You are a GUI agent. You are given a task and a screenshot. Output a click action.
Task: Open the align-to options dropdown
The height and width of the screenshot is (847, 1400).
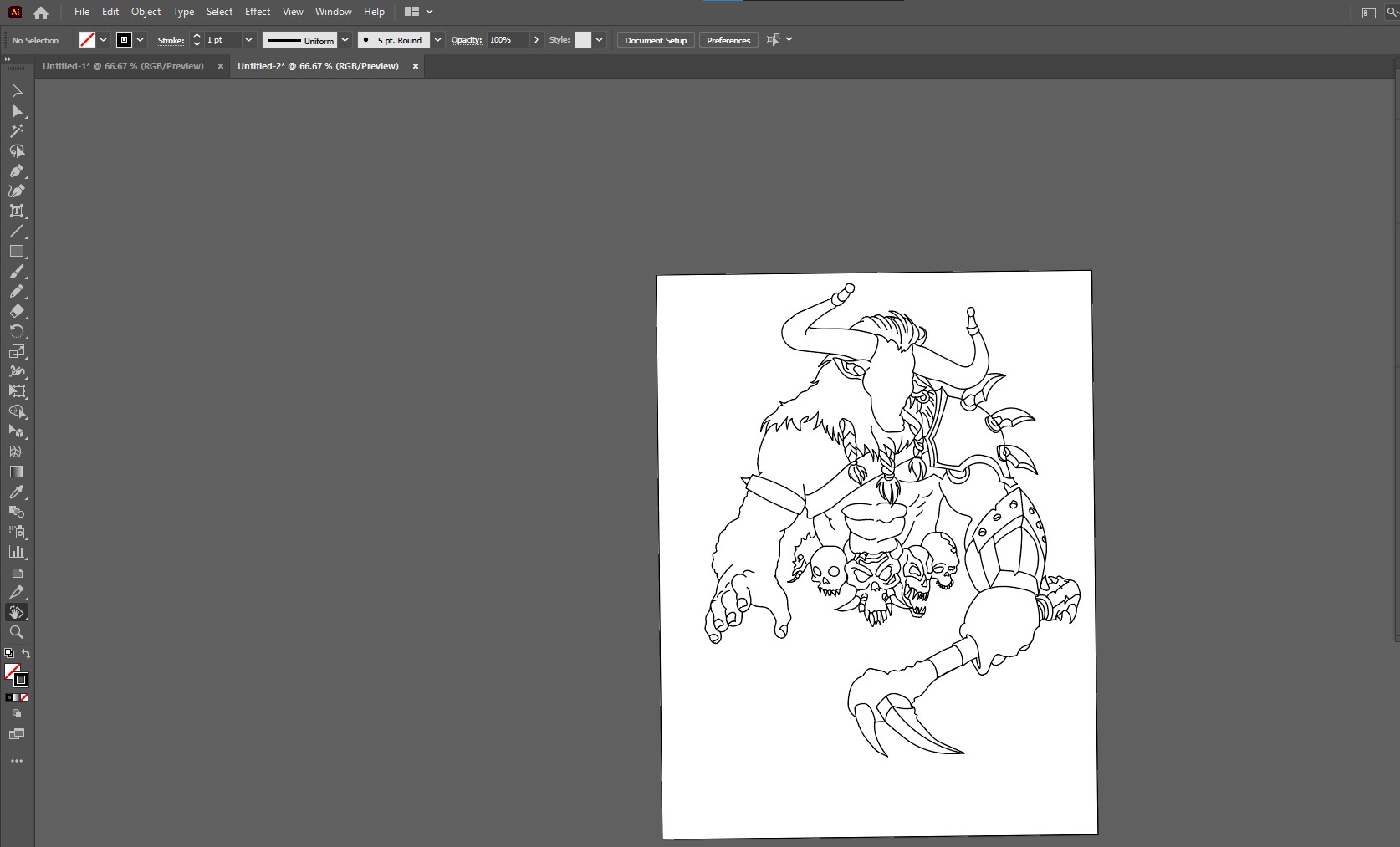point(789,39)
